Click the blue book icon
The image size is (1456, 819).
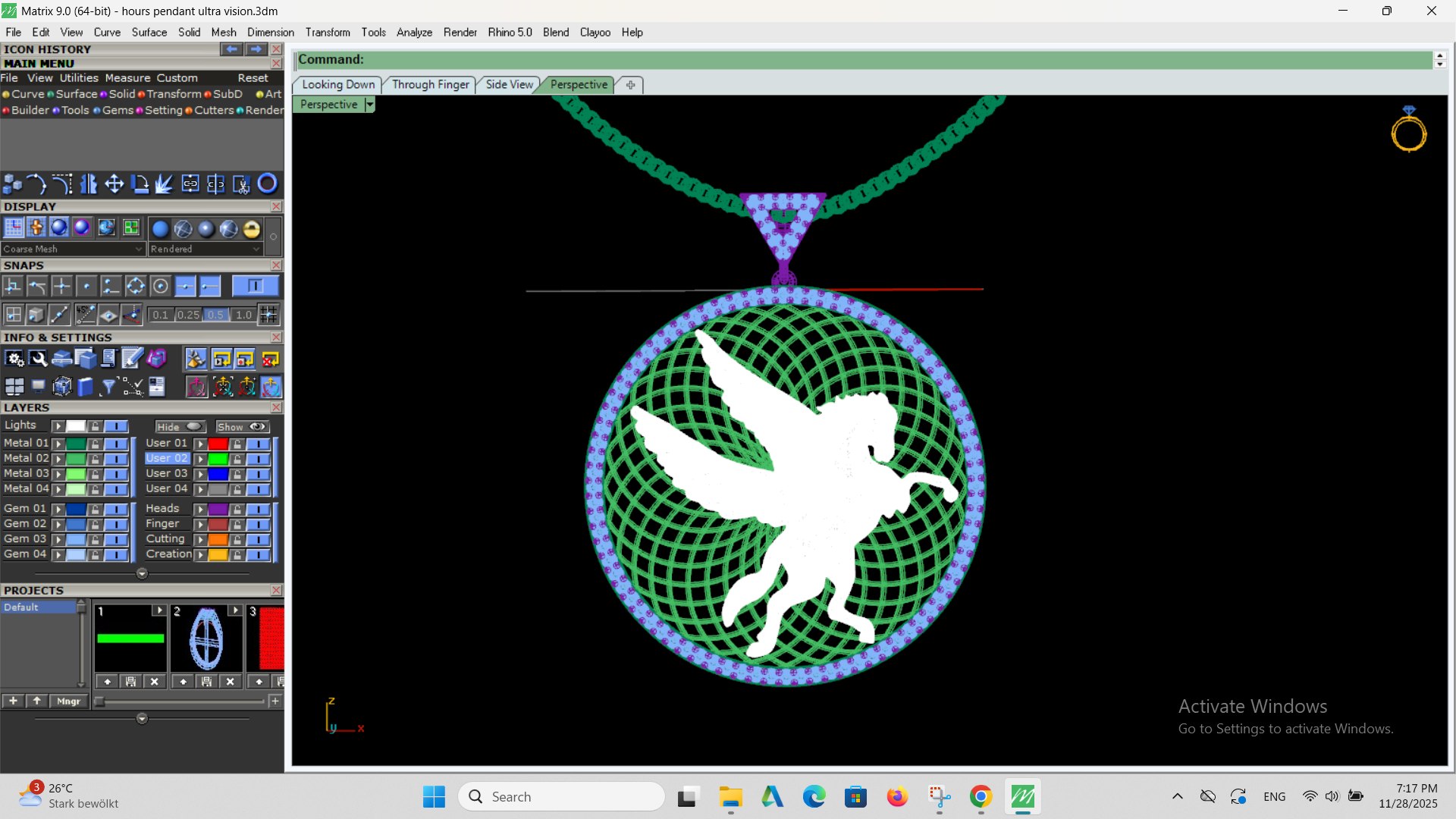85,388
